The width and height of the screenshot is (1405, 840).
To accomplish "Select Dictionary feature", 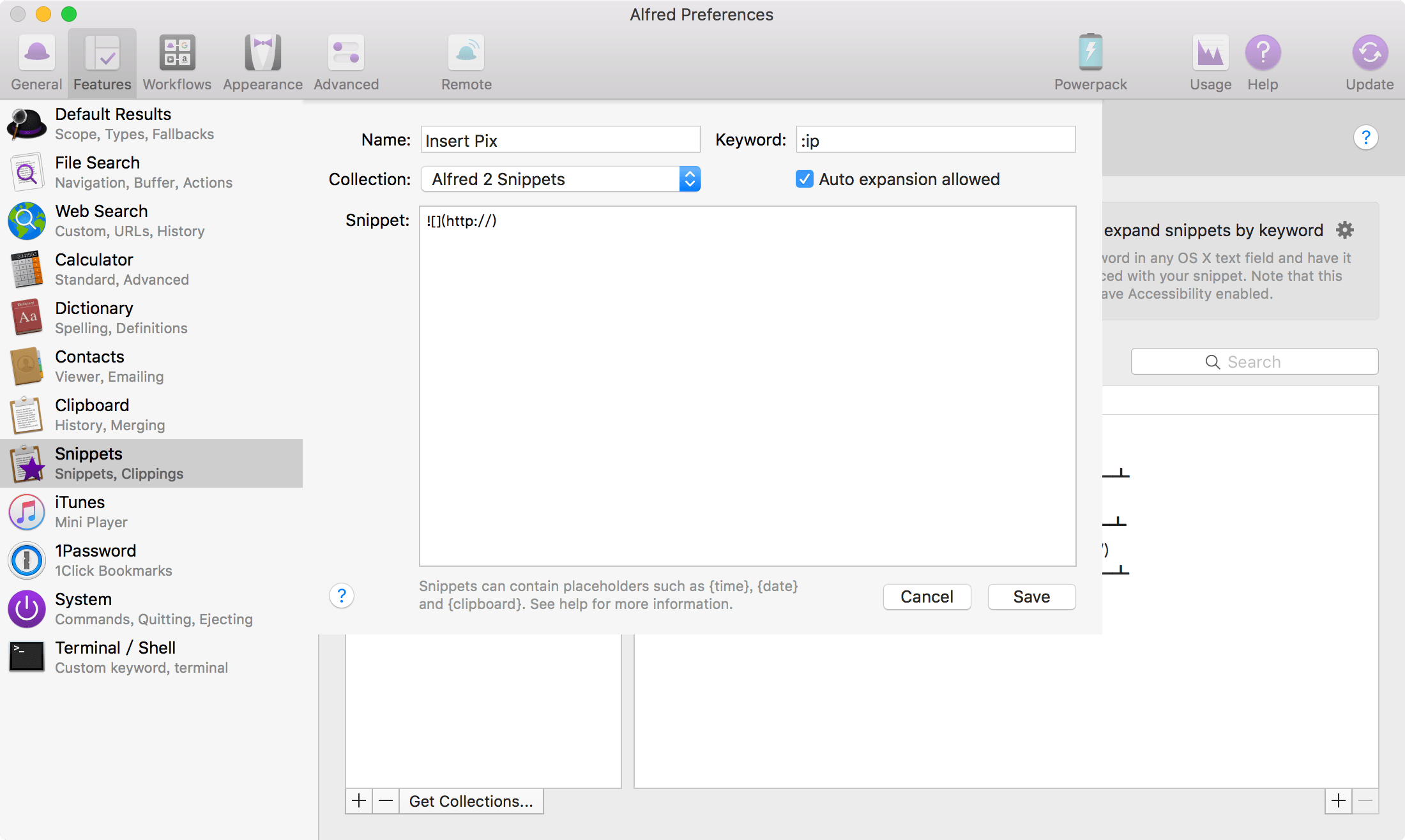I will pyautogui.click(x=151, y=318).
